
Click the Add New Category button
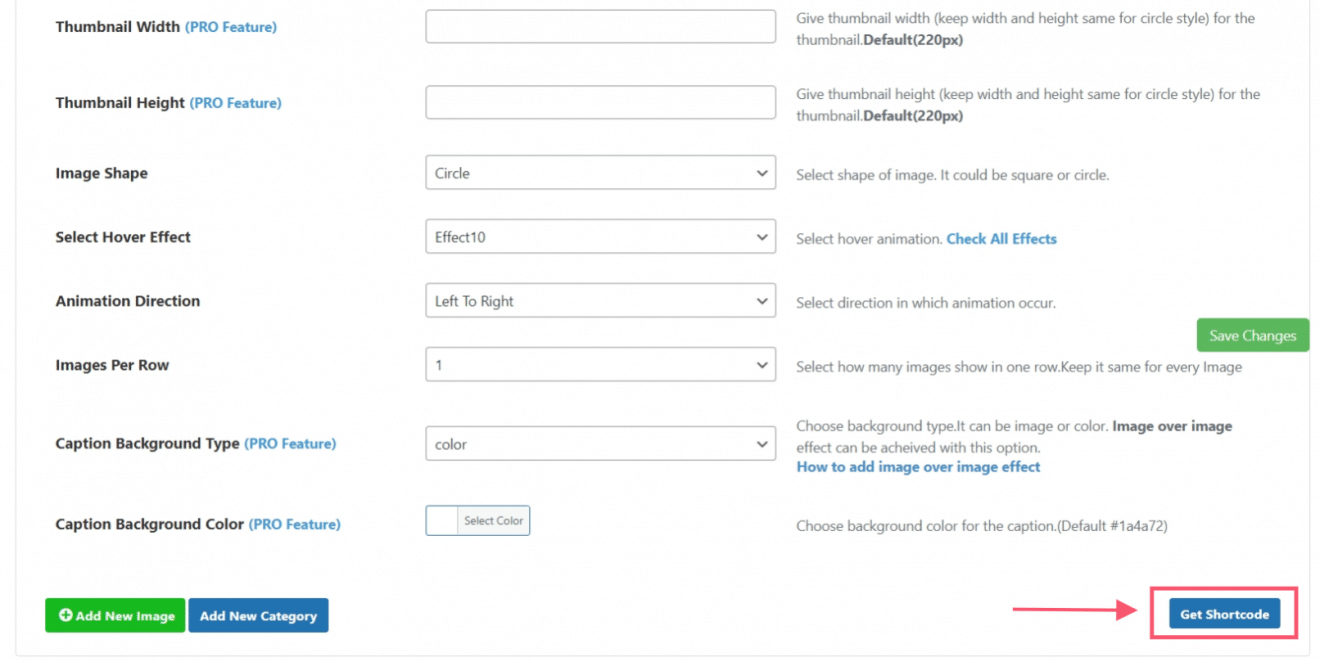tap(258, 615)
